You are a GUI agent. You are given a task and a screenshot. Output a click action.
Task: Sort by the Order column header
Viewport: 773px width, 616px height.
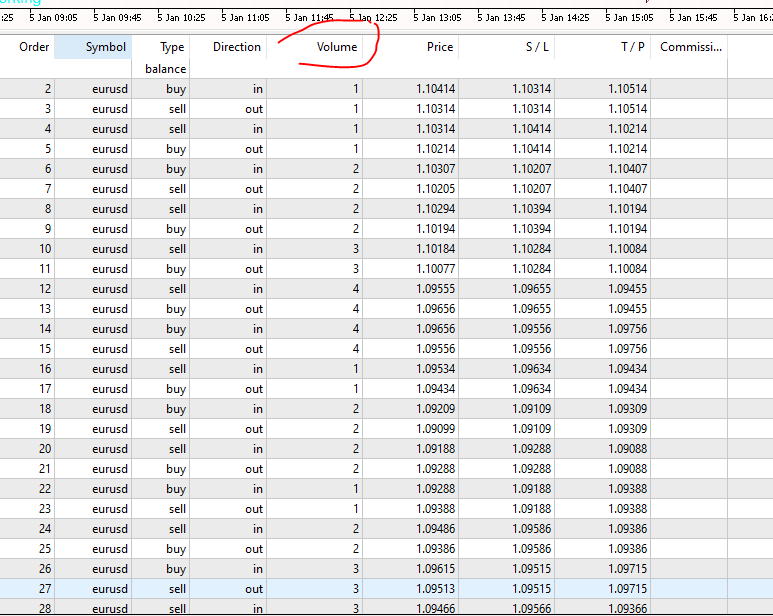pos(34,47)
